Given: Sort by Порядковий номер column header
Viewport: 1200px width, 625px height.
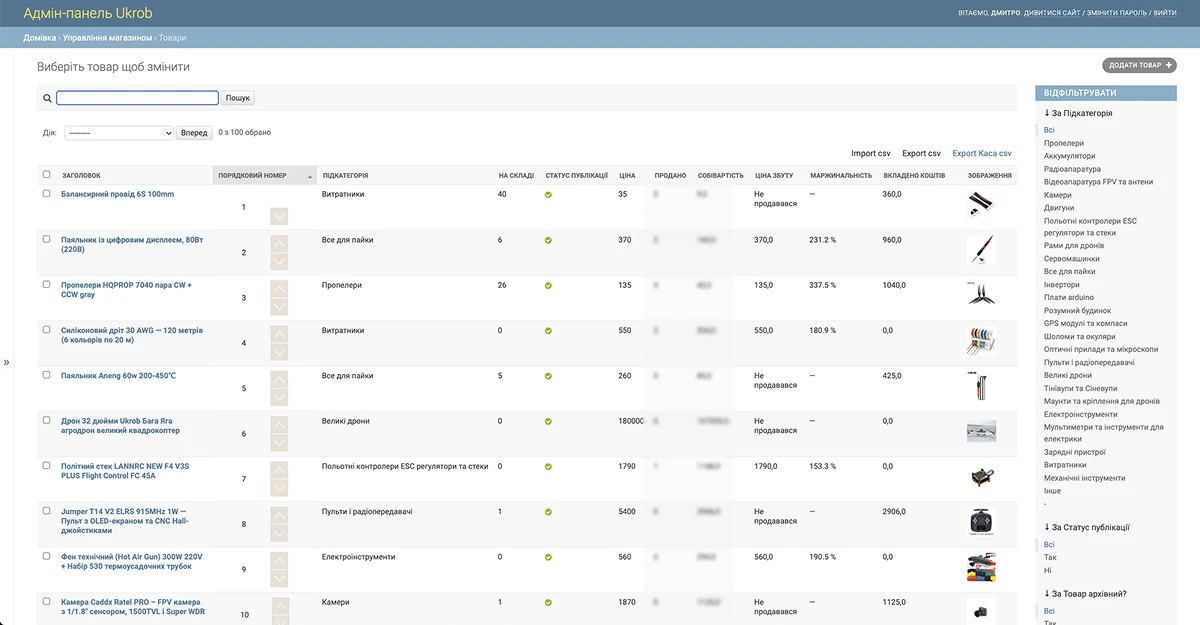Looking at the screenshot, I should [x=252, y=176].
